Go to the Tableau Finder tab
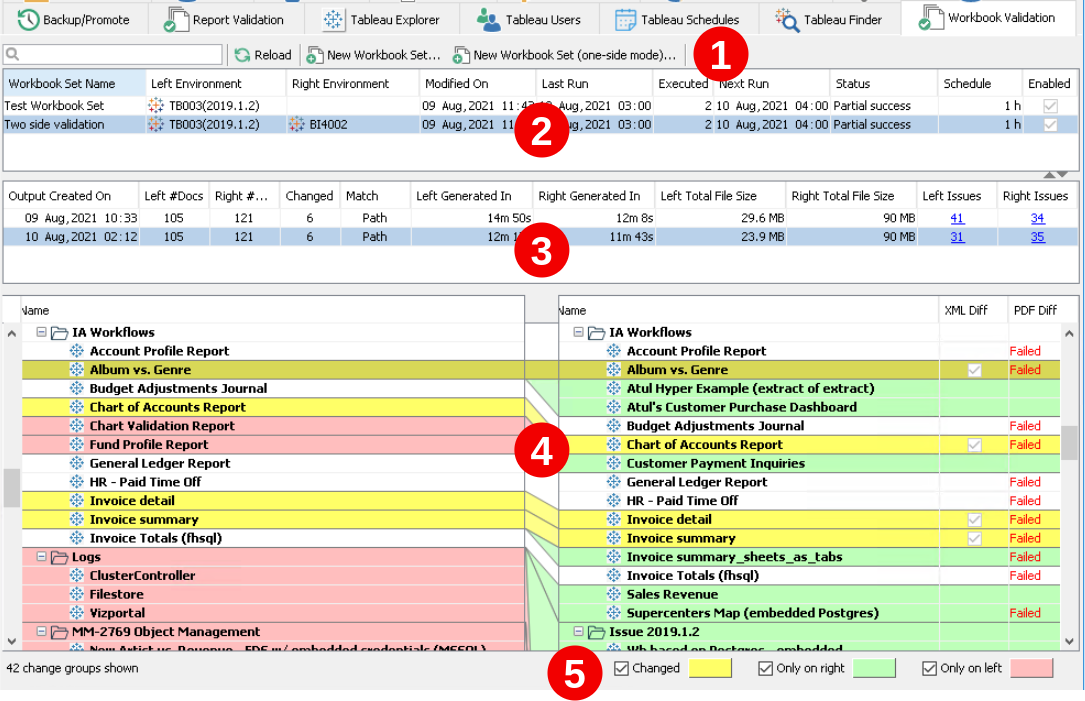Image resolution: width=1085 pixels, height=701 pixels. 829,19
